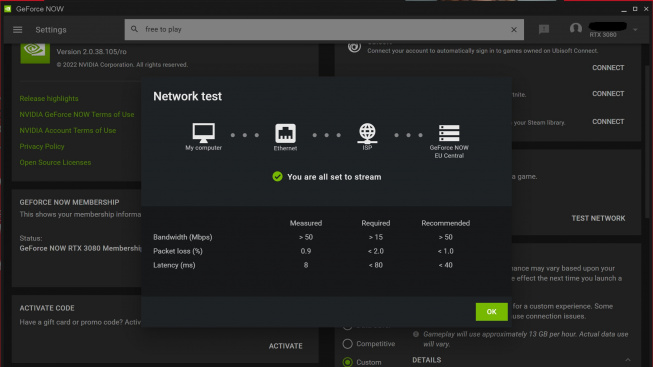Open NVIDIA Account Terms of Use
This screenshot has height=367, width=653.
coord(67,130)
